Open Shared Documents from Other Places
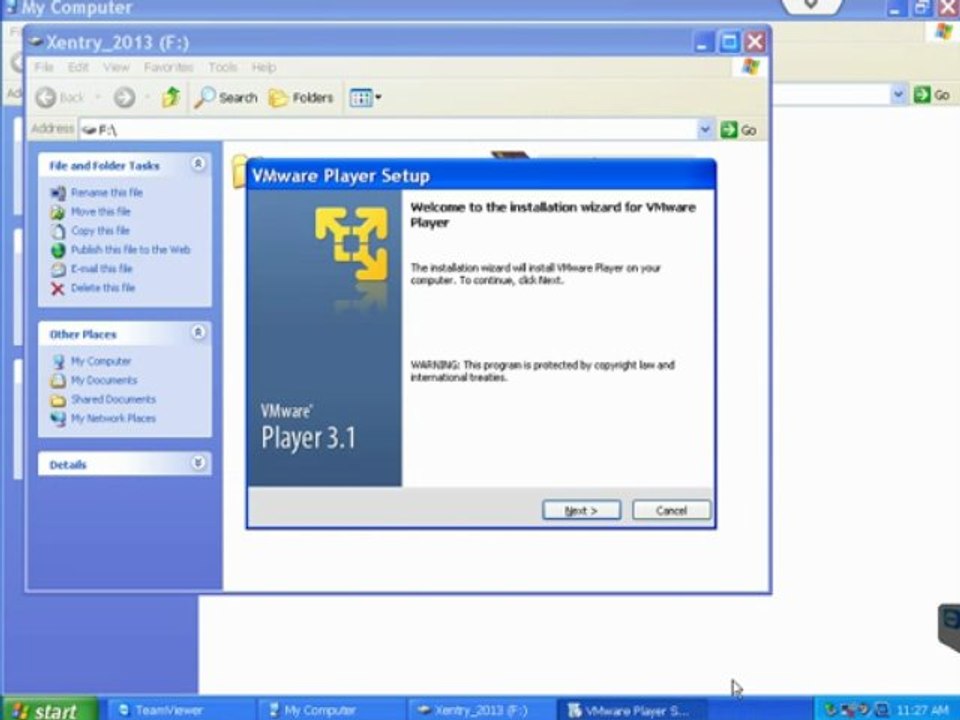Screen dimensions: 960x720 point(113,399)
